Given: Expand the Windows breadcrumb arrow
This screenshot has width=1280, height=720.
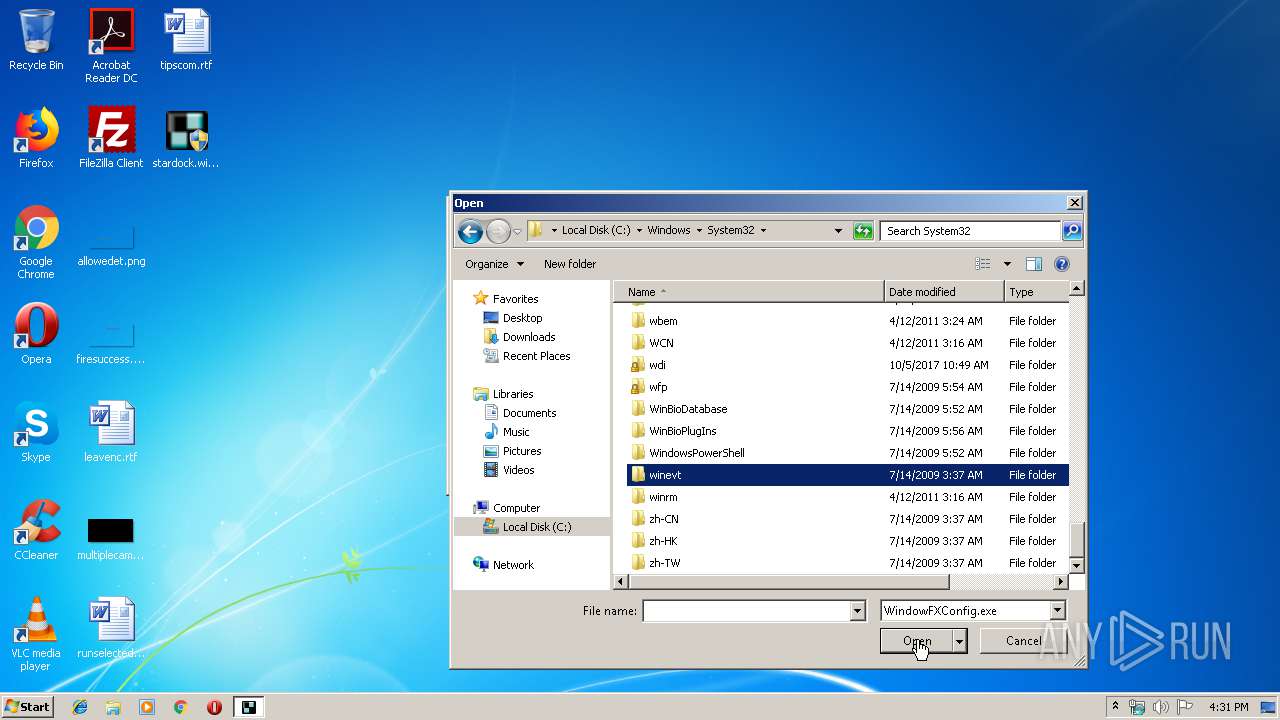Looking at the screenshot, I should coord(699,231).
